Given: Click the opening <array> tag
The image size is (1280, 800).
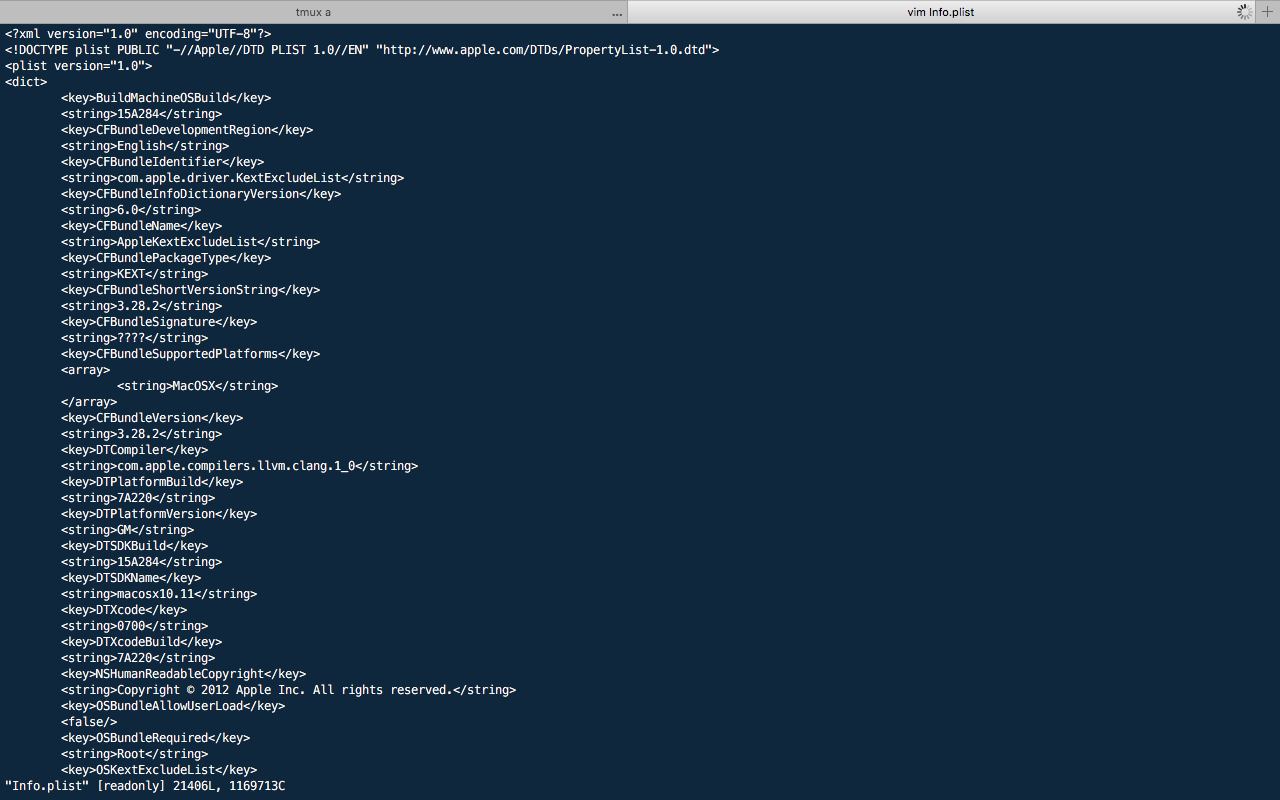Looking at the screenshot, I should point(85,370).
